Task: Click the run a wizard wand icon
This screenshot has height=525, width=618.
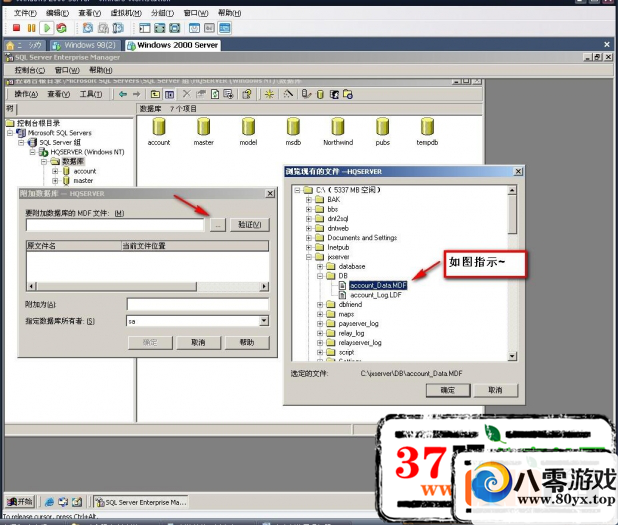Action: [x=288, y=94]
